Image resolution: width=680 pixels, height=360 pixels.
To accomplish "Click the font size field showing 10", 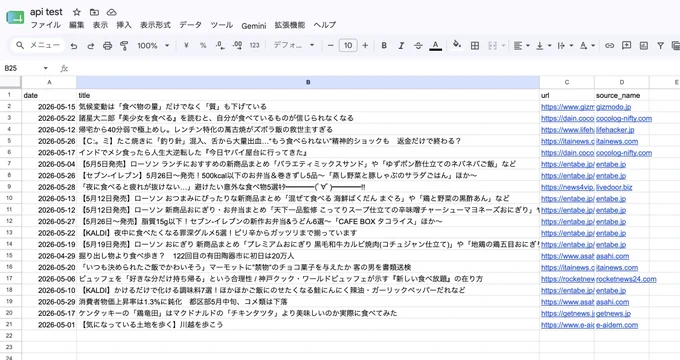I will [x=348, y=45].
